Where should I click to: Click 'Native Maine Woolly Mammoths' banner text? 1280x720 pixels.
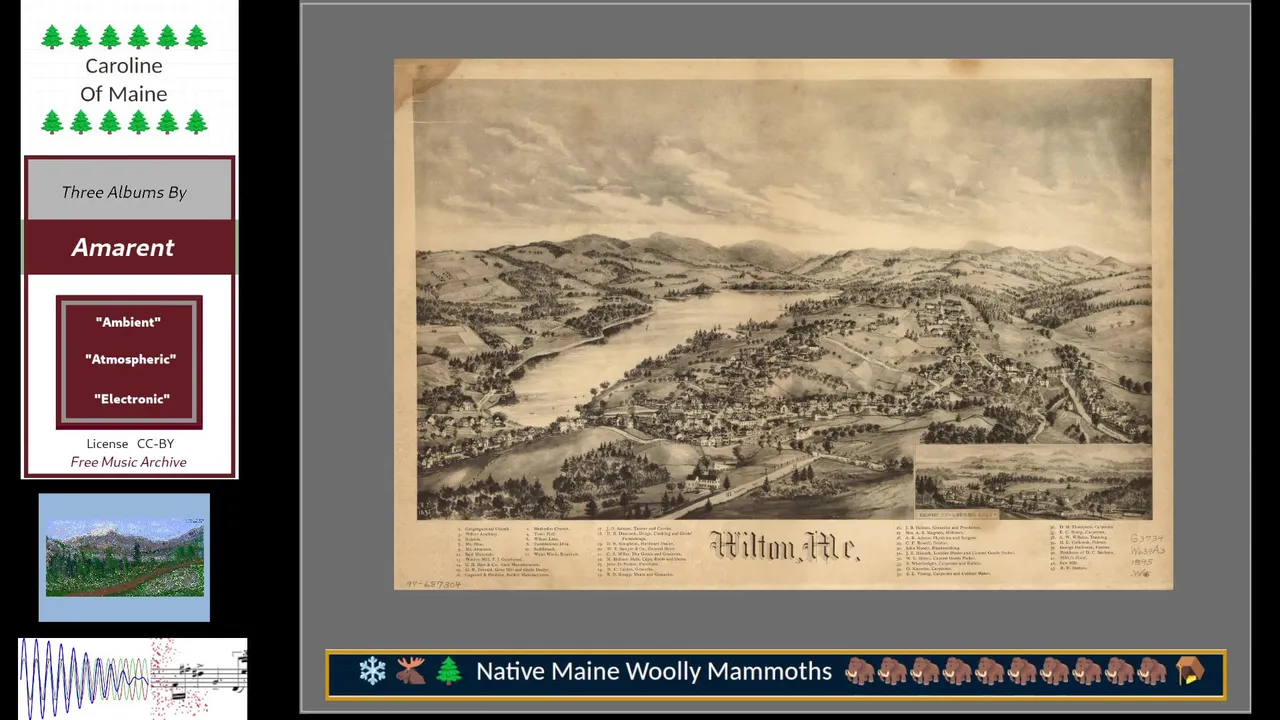click(654, 671)
